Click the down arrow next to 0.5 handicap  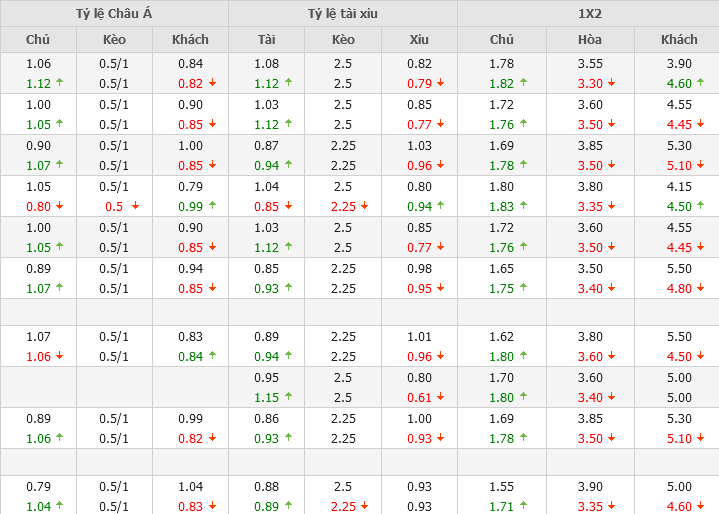[x=135, y=207]
